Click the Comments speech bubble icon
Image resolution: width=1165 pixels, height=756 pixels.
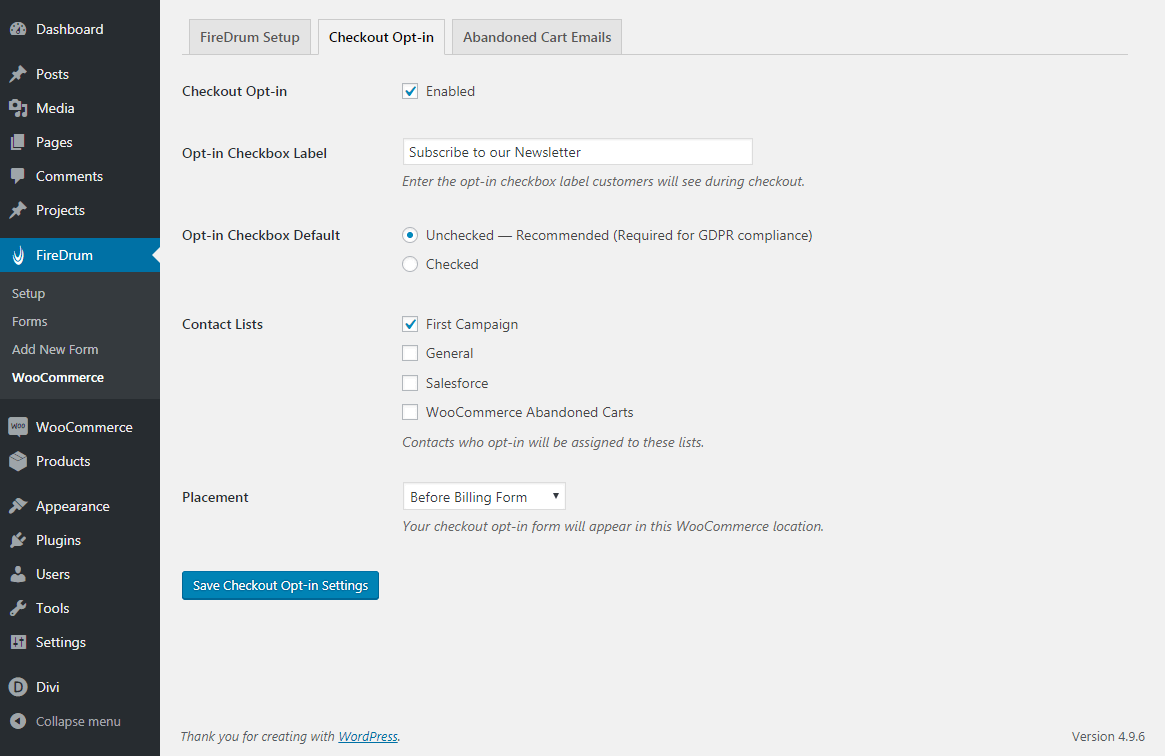point(17,176)
